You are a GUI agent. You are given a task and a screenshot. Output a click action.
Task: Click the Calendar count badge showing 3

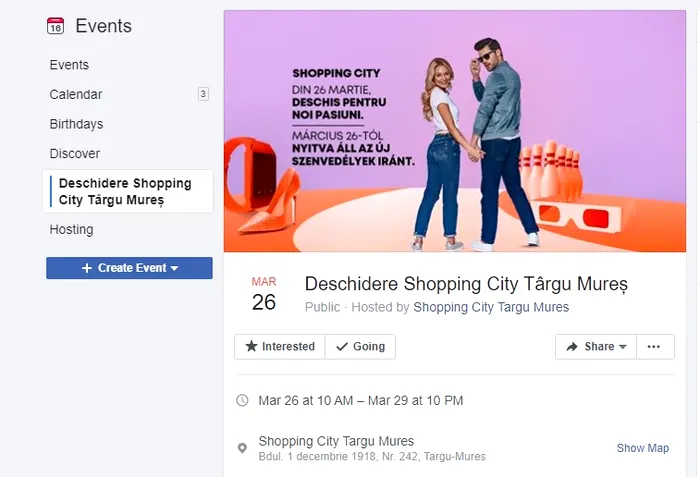point(203,94)
